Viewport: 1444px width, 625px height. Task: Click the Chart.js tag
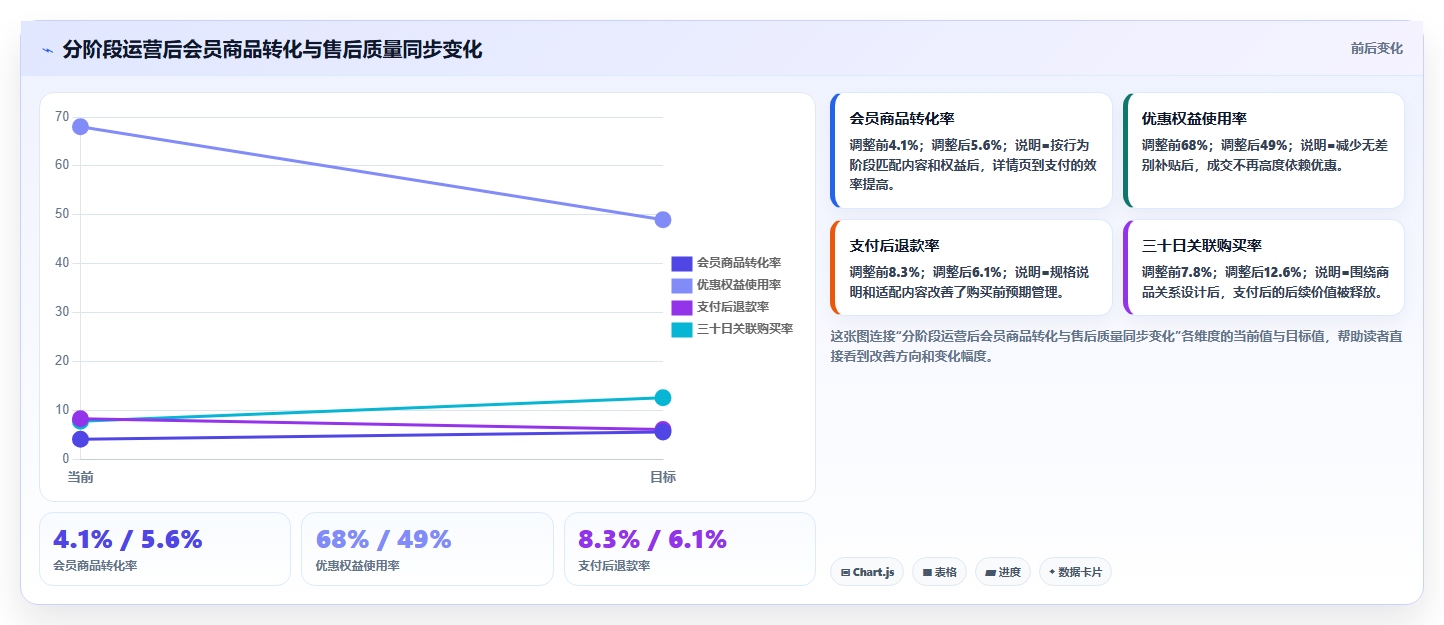pos(867,572)
